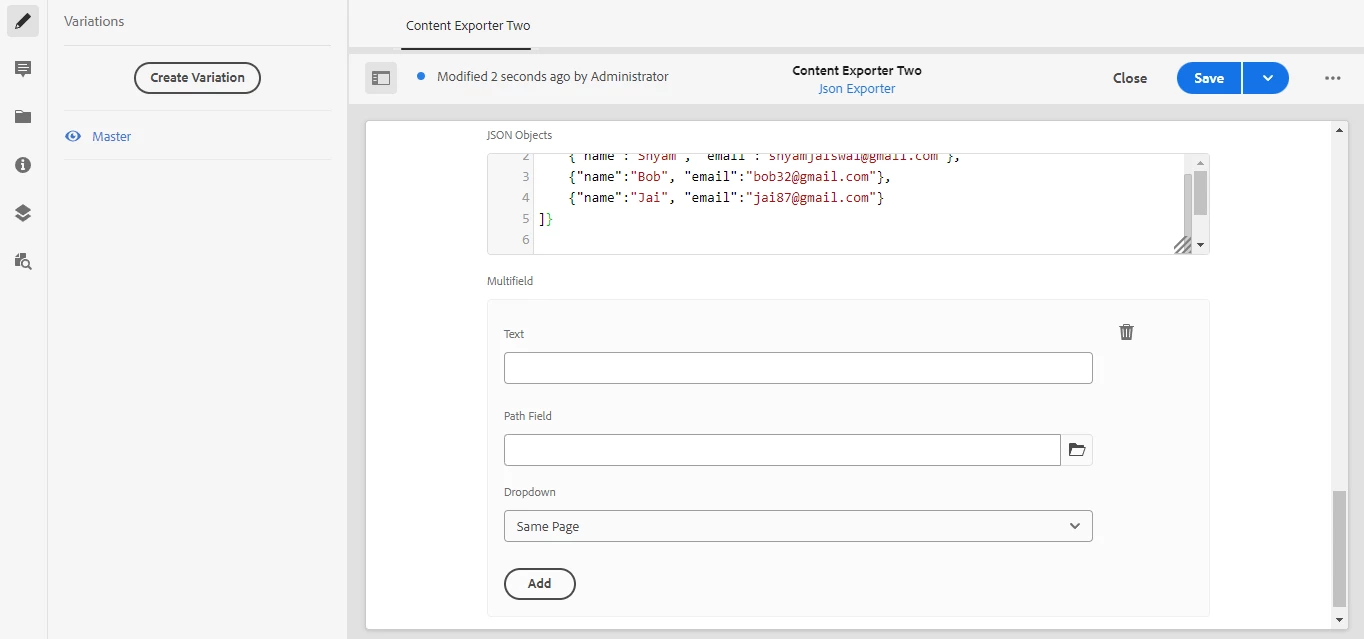Select the pencil edit icon in sidebar
The image size is (1364, 639).
coord(23,21)
